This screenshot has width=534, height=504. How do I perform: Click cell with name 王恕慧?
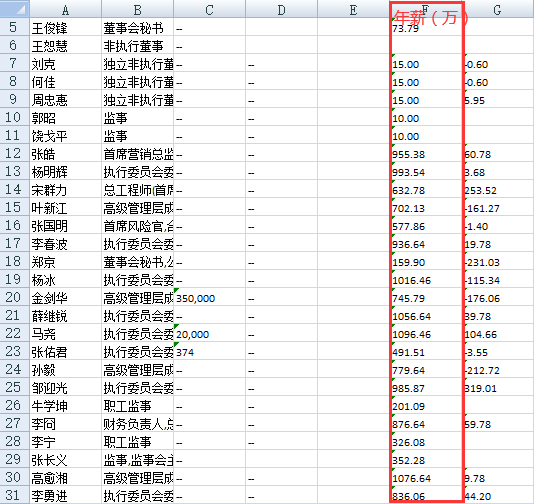65,45
